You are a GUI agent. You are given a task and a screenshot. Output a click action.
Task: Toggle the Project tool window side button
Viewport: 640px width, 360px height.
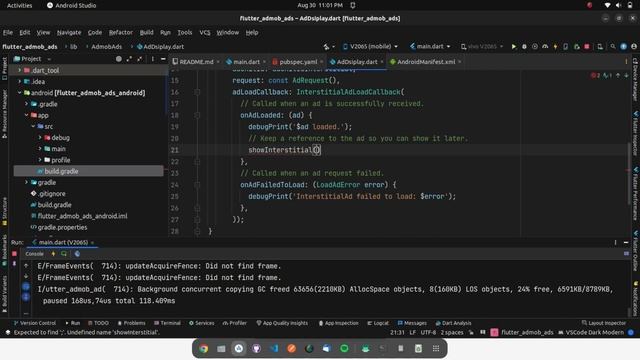tap(4, 68)
